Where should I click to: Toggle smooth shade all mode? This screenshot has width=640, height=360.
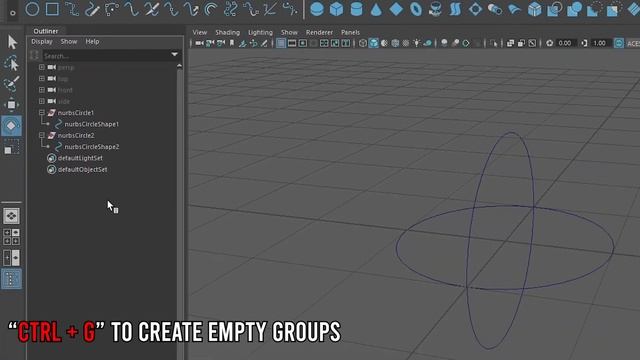373,43
